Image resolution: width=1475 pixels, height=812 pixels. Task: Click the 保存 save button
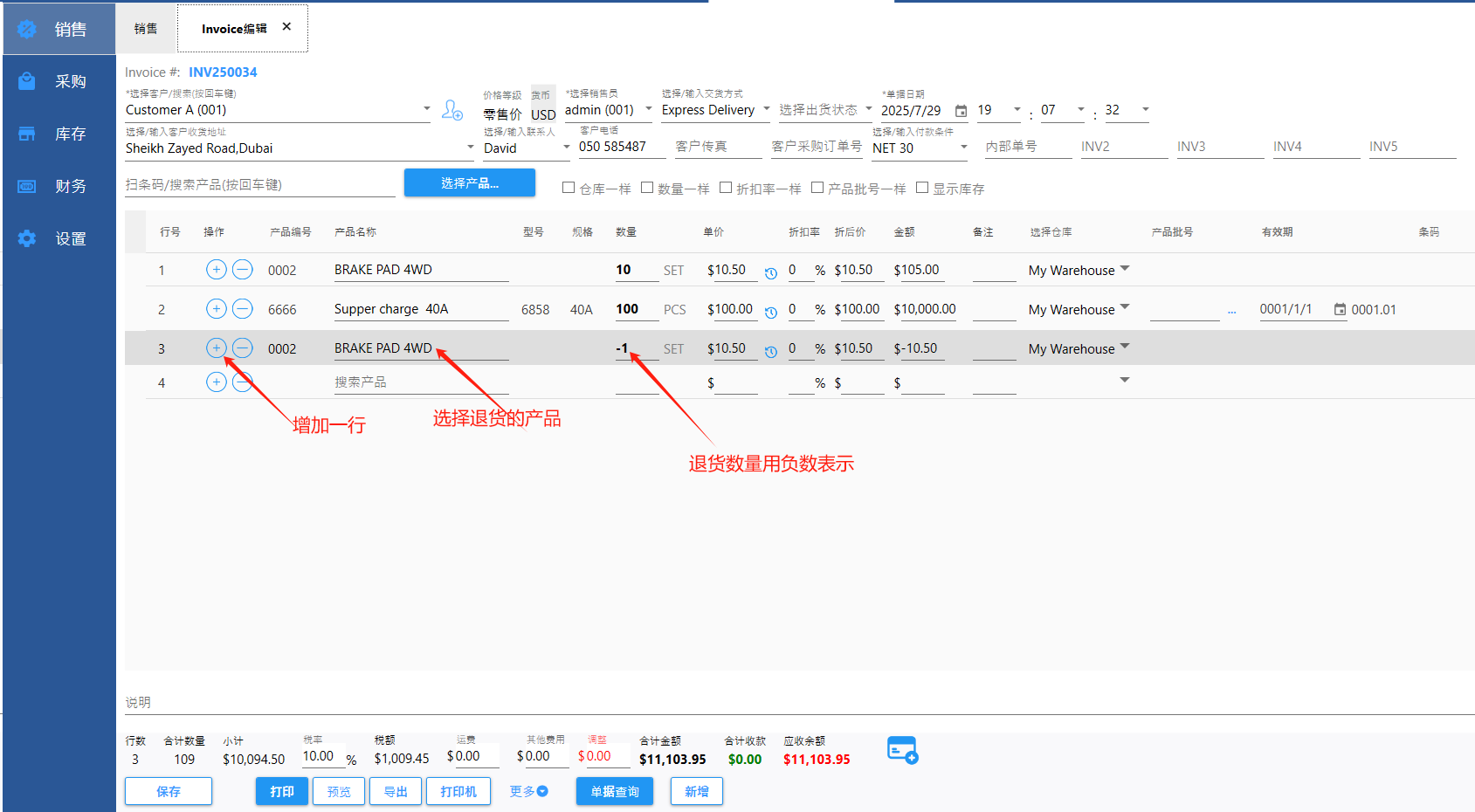[169, 791]
